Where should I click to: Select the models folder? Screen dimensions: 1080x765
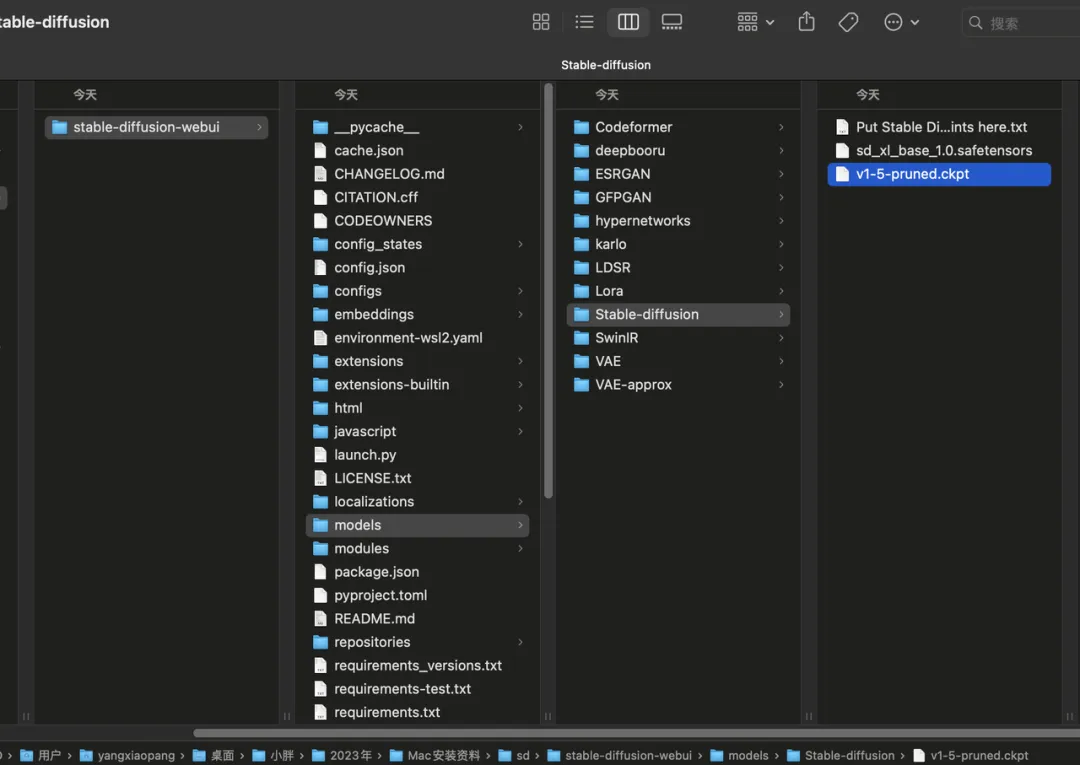(x=417, y=525)
